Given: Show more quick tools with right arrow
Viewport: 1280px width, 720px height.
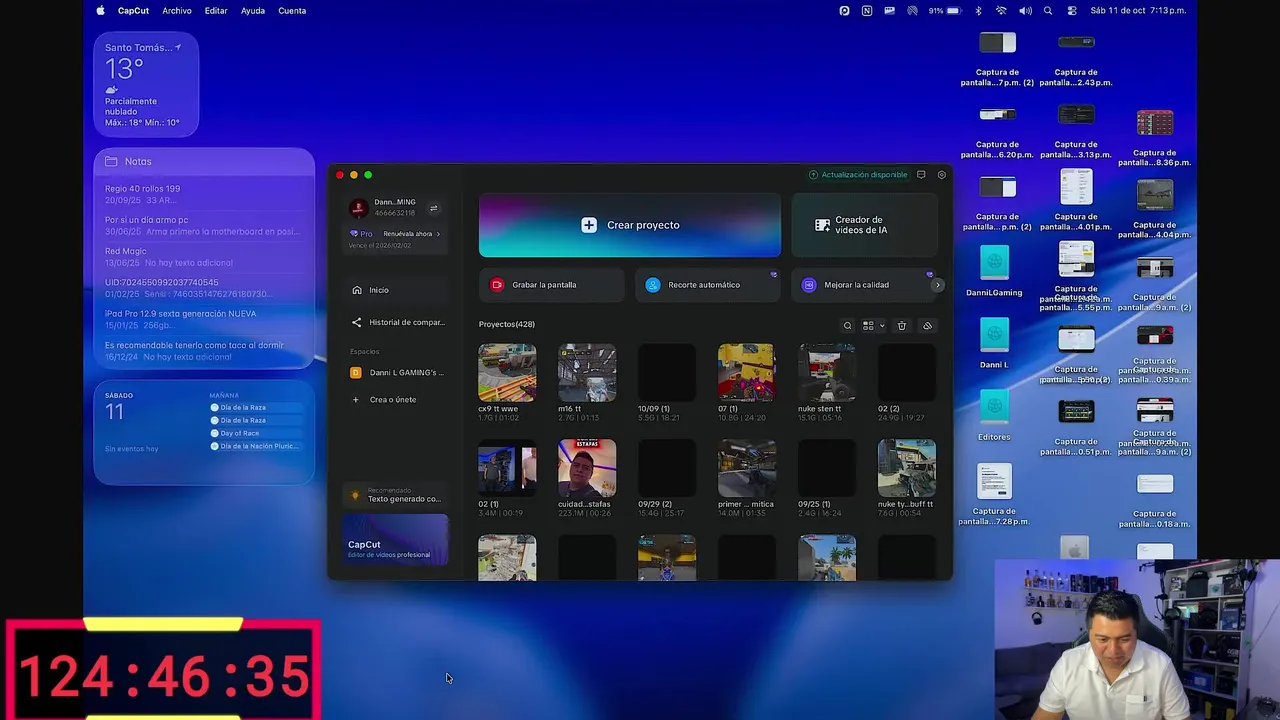Looking at the screenshot, I should point(938,285).
